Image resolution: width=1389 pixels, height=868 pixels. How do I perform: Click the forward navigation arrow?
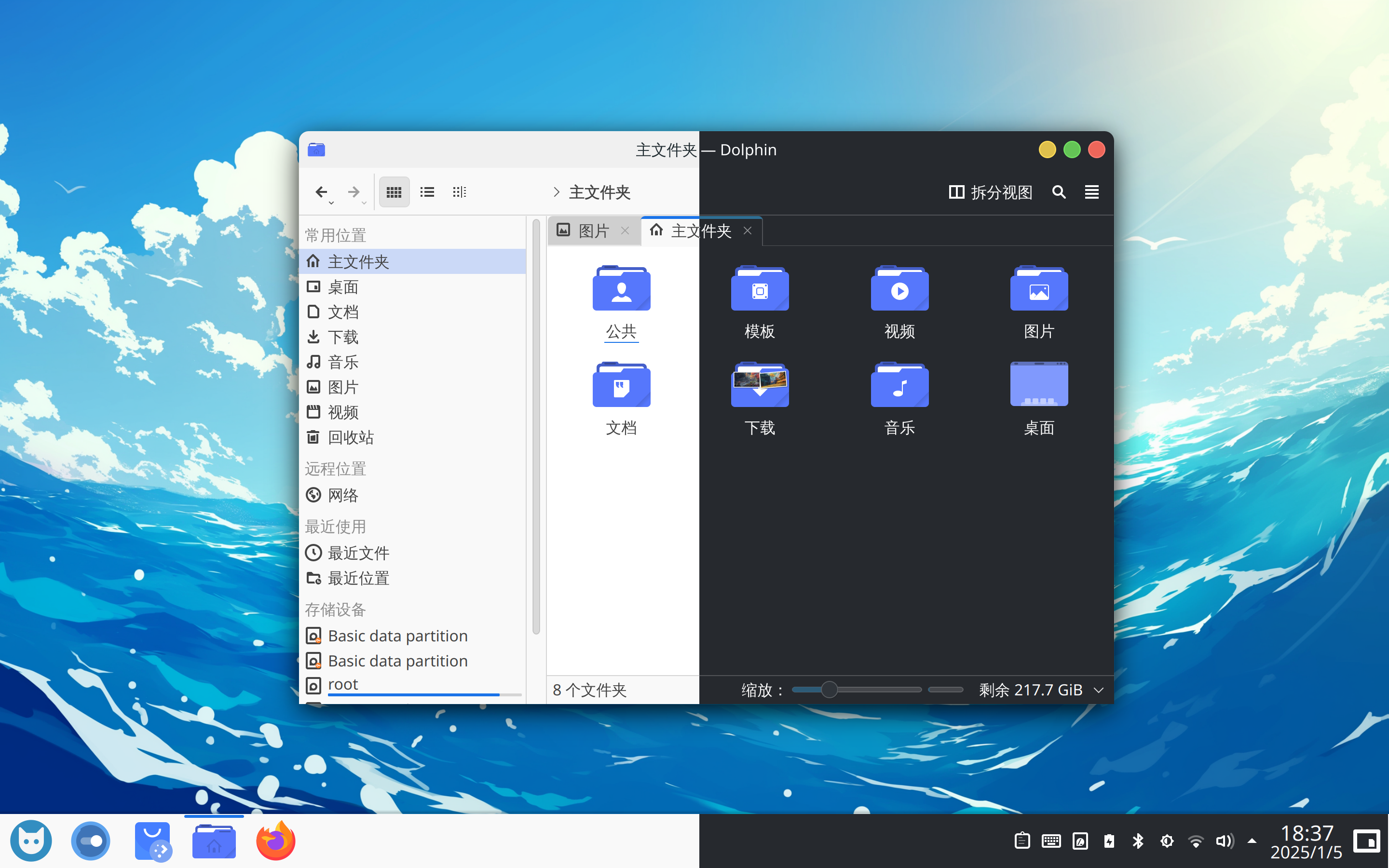click(x=354, y=192)
